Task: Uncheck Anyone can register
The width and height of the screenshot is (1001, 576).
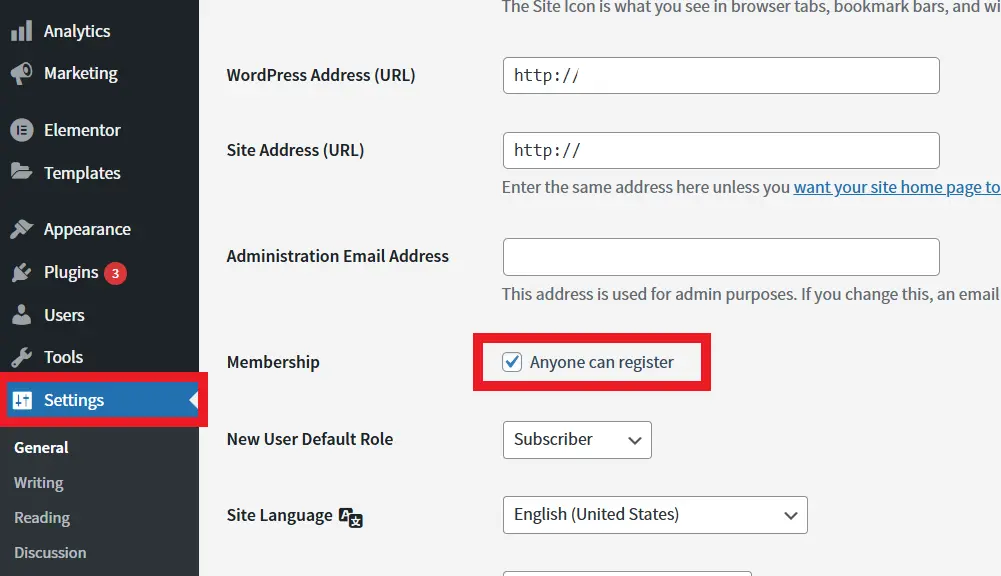Action: (512, 362)
